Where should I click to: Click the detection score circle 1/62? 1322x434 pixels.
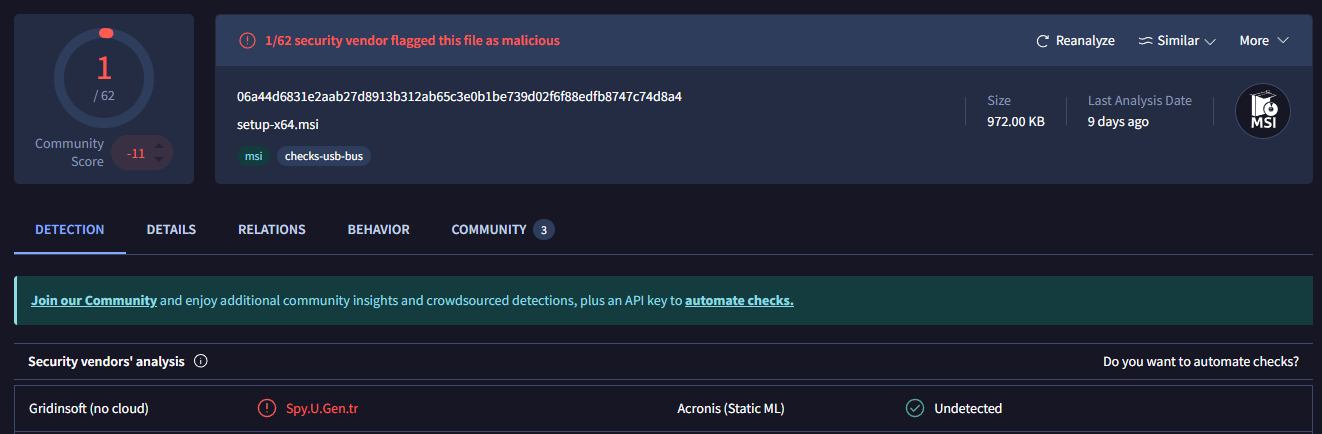pyautogui.click(x=104, y=78)
